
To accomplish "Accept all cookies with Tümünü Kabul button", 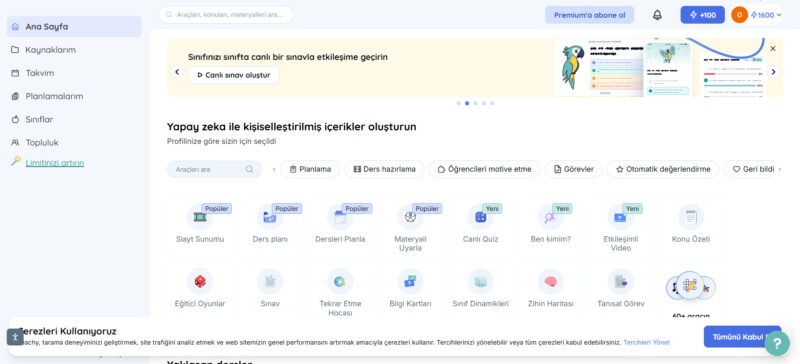I will click(741, 337).
